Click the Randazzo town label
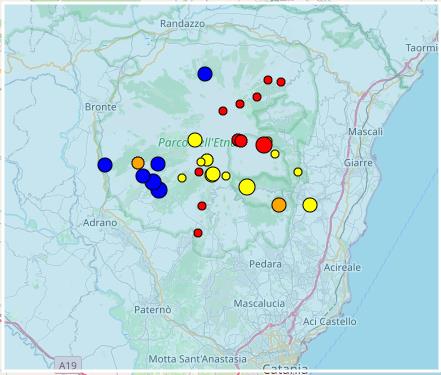Image resolution: width=441 pixels, height=375 pixels. [182, 24]
